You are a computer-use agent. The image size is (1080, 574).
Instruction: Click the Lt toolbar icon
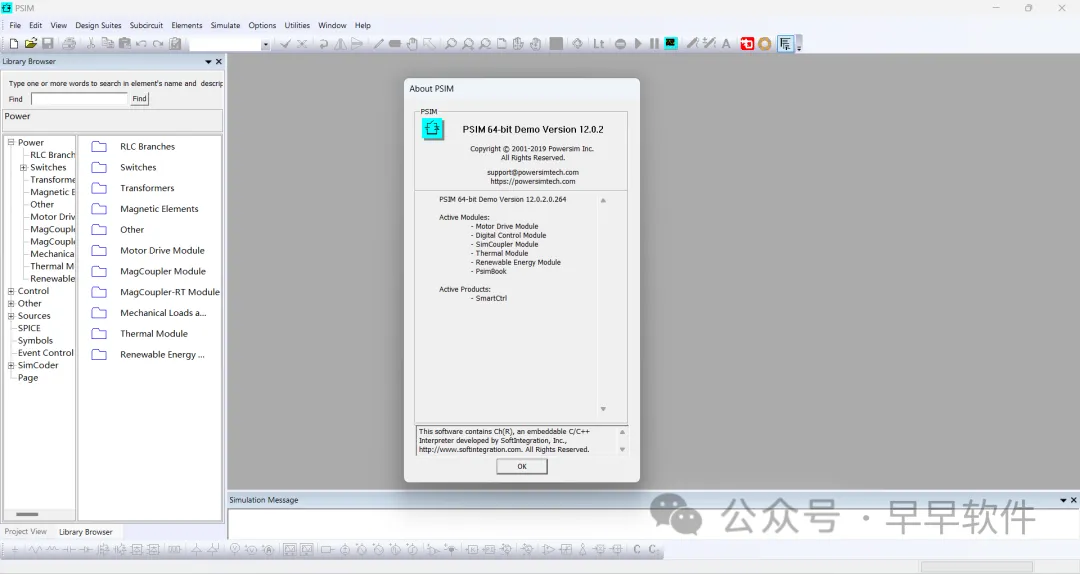(x=599, y=43)
